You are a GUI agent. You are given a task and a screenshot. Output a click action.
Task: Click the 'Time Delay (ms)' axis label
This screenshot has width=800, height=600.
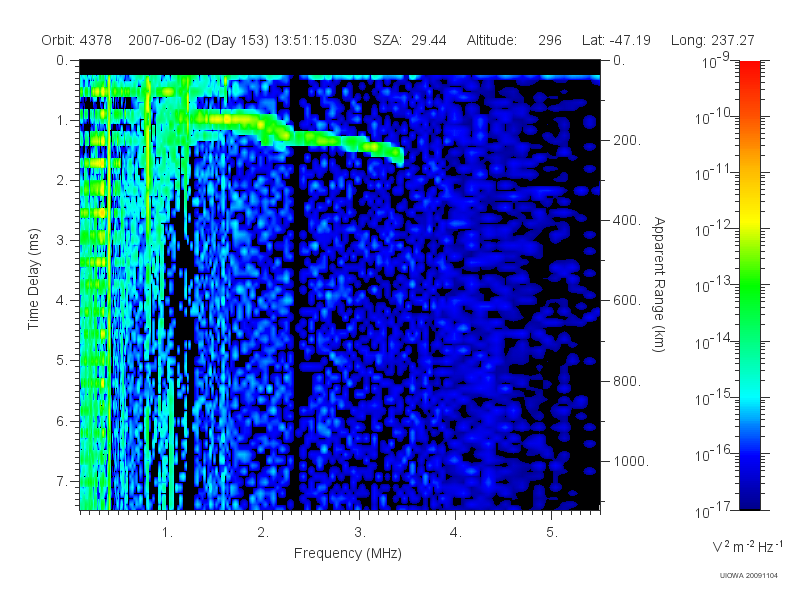pos(33,279)
